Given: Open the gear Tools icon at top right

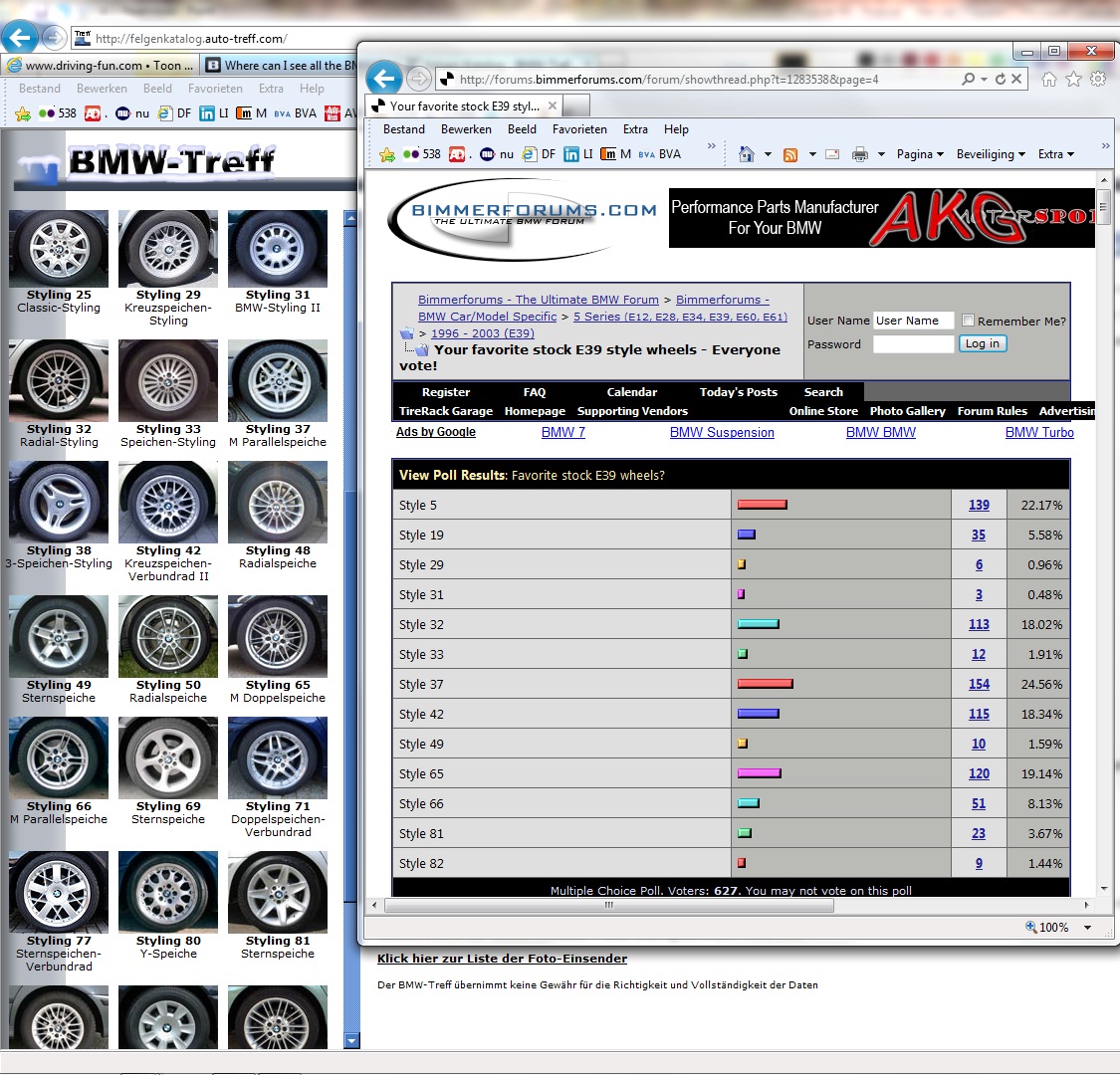Looking at the screenshot, I should click(x=1098, y=80).
